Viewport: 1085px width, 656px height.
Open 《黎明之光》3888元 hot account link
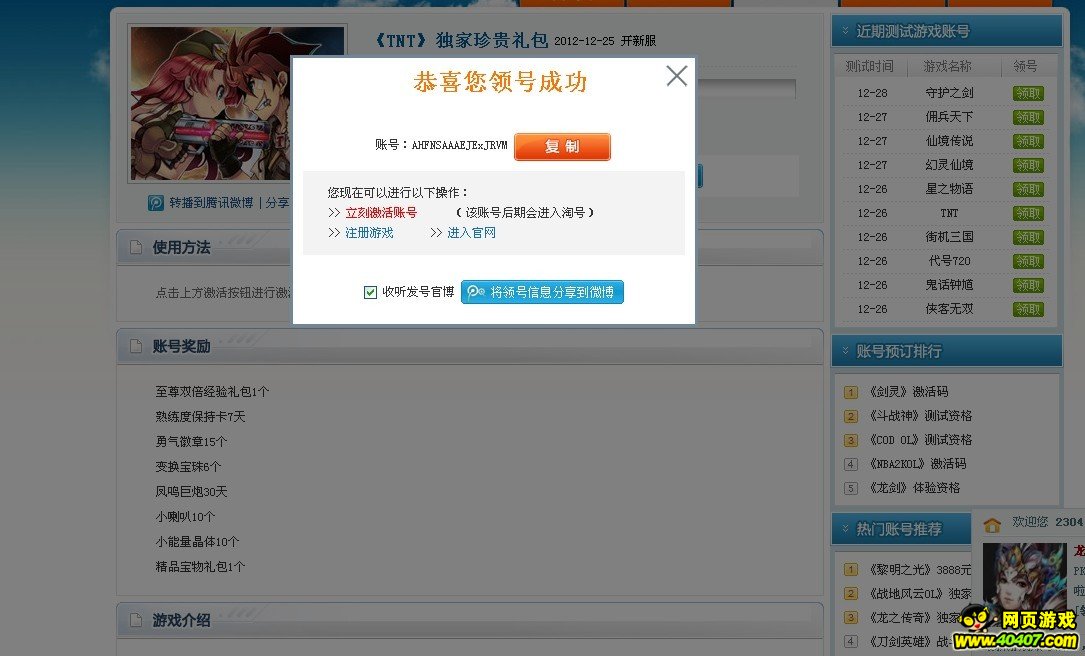coord(920,570)
